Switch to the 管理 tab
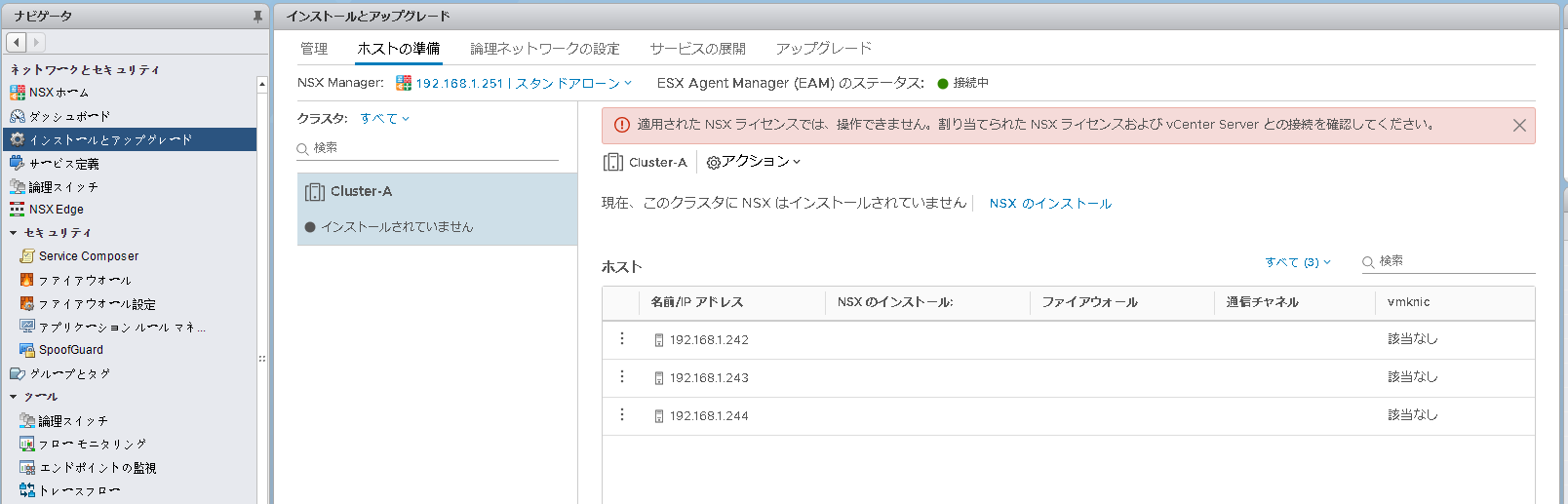Screen dimensions: 1568x504 [314, 49]
